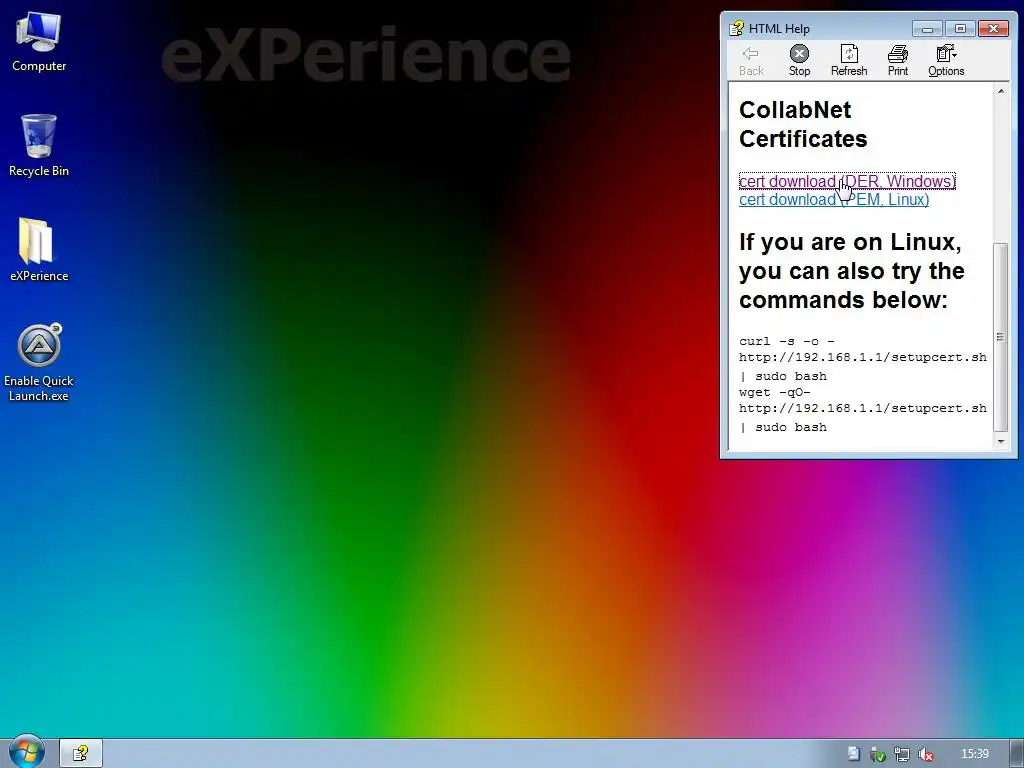Click the 'If you are on Linux' heading

[852, 270]
